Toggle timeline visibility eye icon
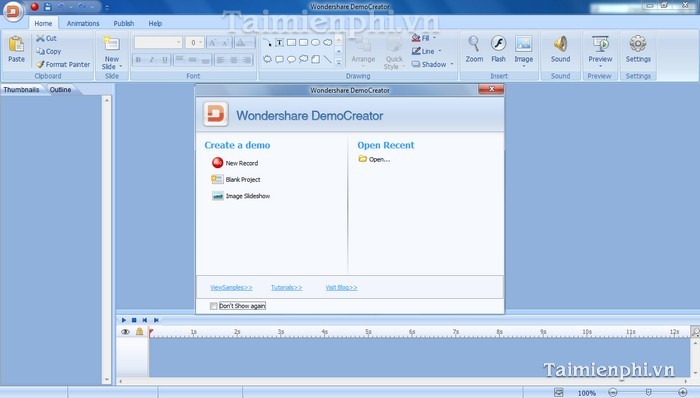 (x=125, y=332)
